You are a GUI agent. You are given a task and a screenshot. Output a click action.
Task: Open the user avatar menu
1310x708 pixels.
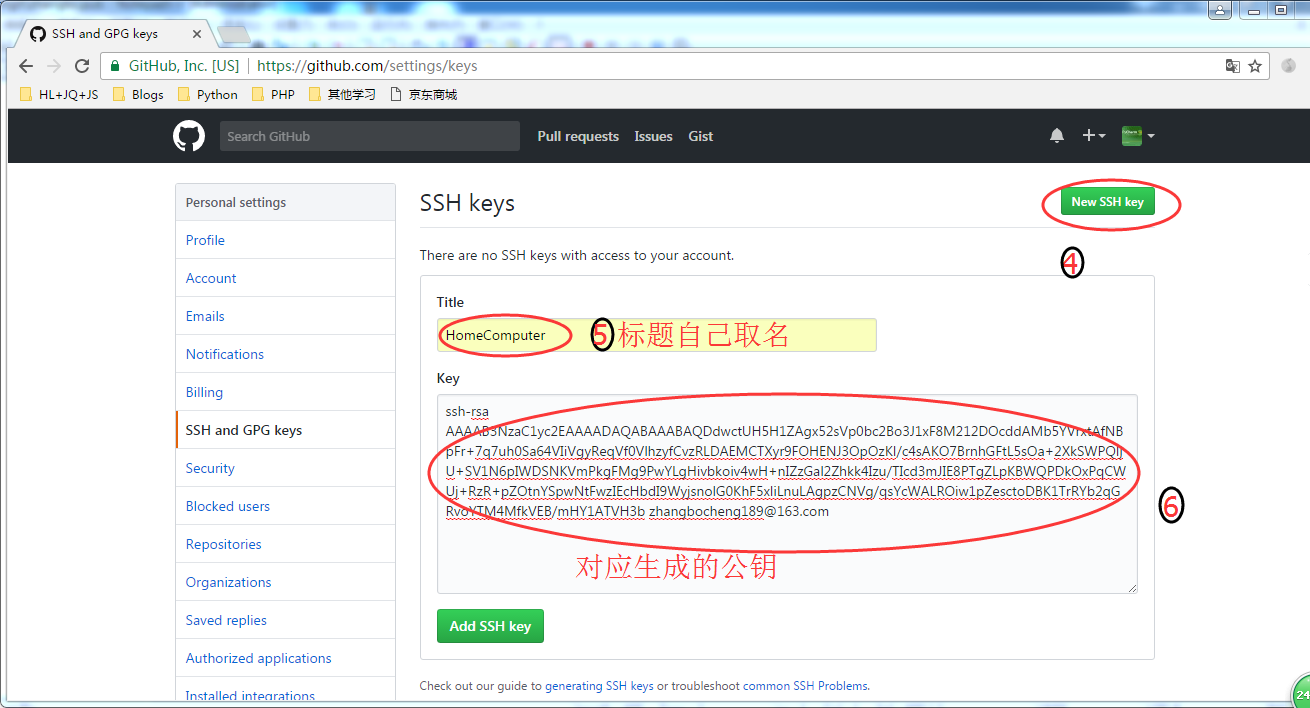pyautogui.click(x=1138, y=136)
